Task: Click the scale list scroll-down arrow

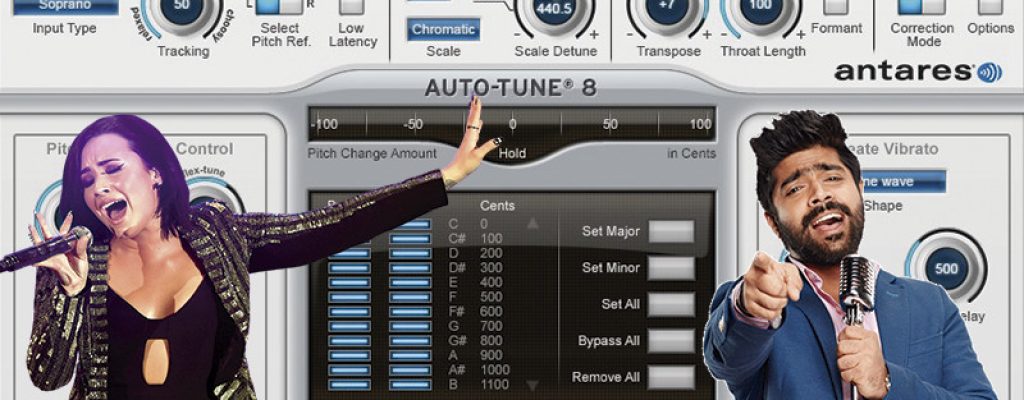Action: [x=533, y=385]
